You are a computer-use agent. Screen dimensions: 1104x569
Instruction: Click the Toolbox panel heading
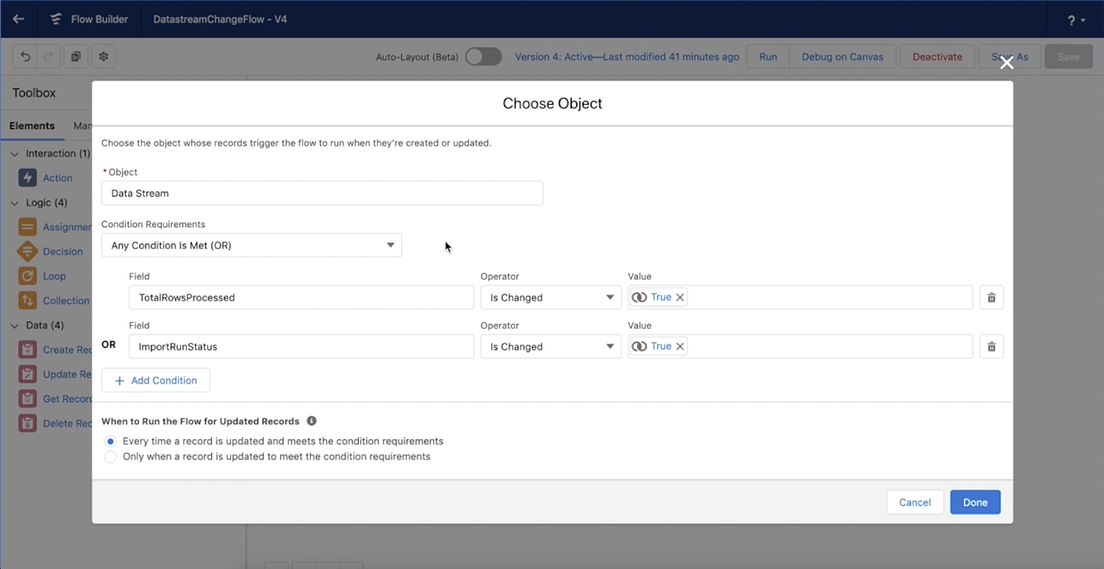click(34, 93)
